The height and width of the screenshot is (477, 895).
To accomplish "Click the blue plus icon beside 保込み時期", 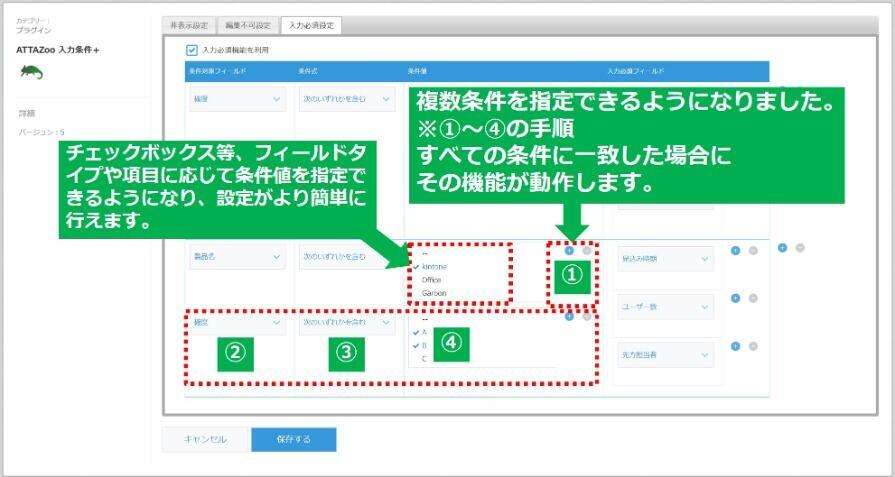I will coord(736,250).
